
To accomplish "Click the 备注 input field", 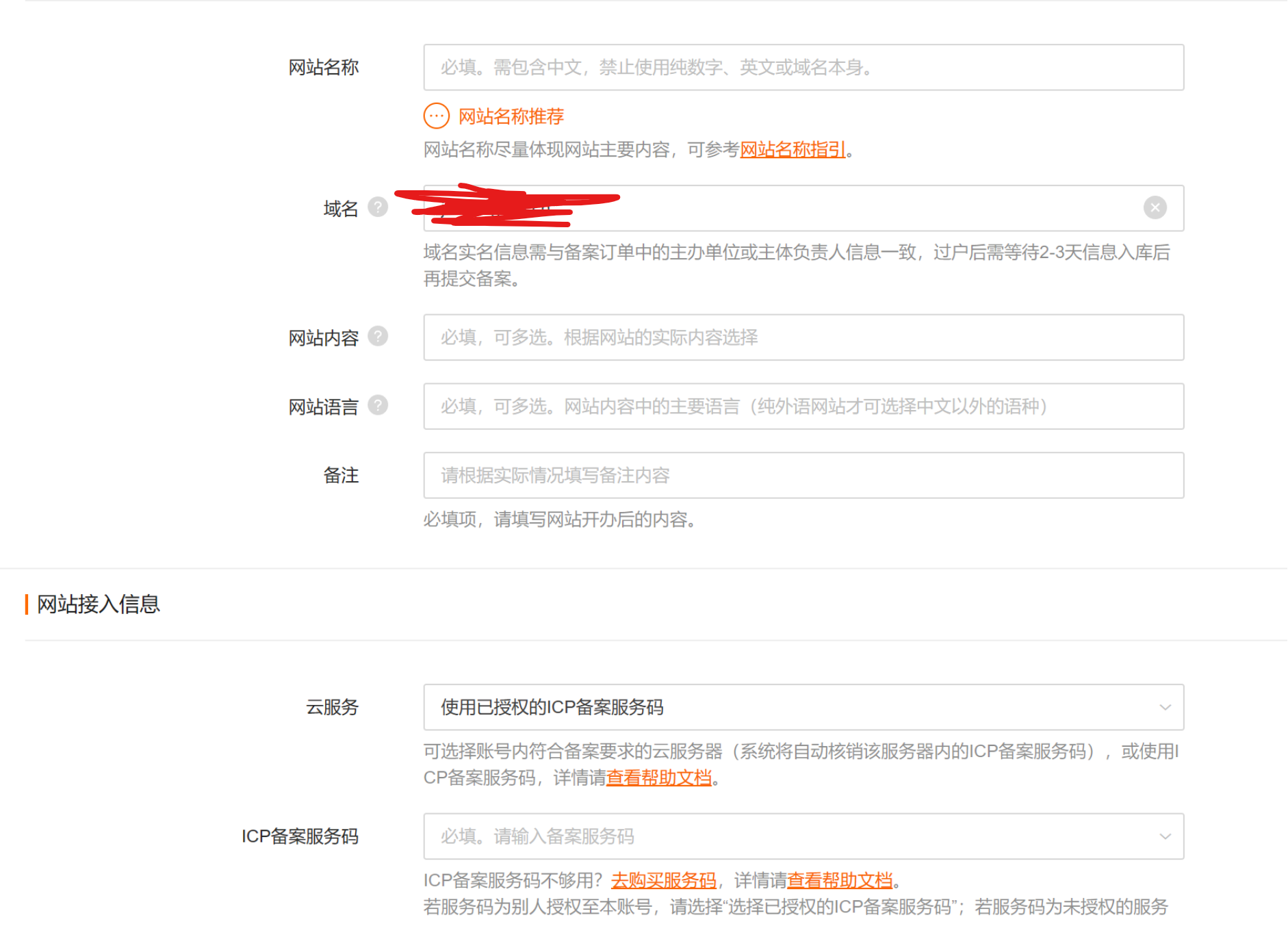I will click(803, 475).
